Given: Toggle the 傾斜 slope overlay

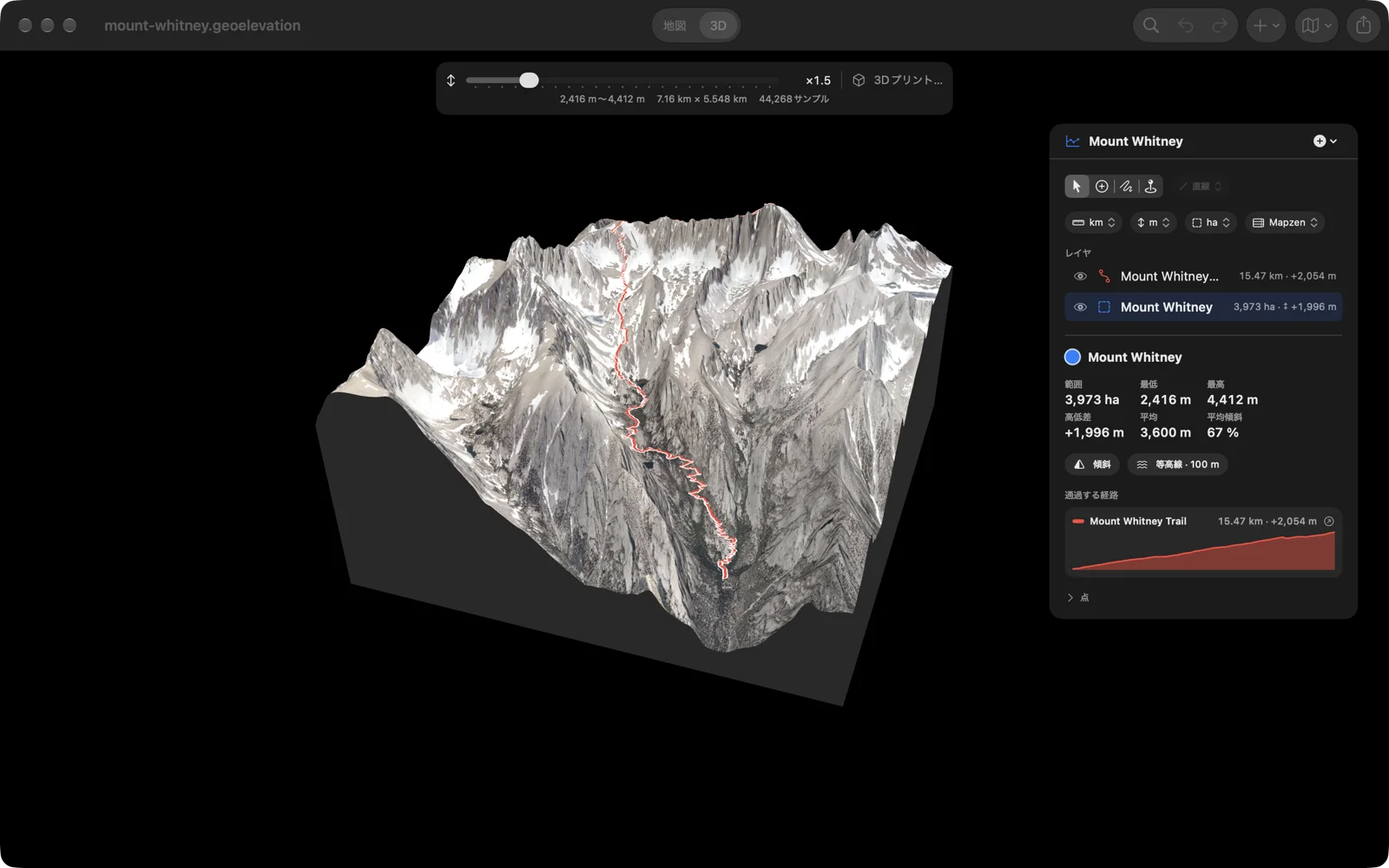Looking at the screenshot, I should [1092, 464].
